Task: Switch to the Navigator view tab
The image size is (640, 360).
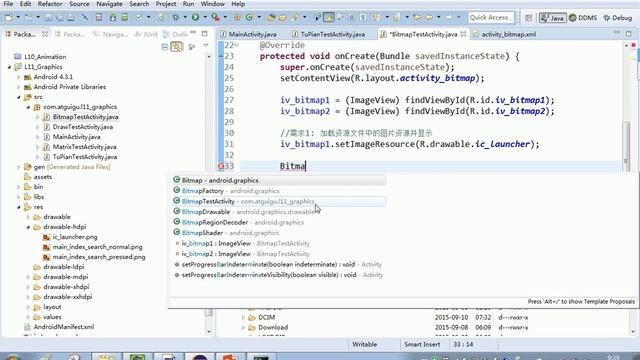Action: pos(111,34)
